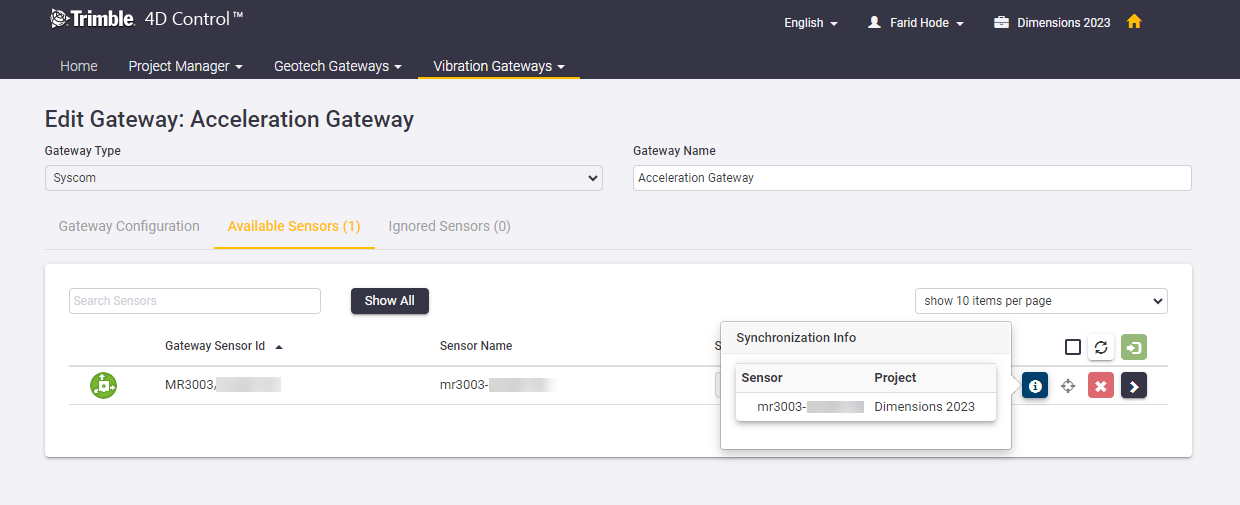The image size is (1240, 505).
Task: Sort by Gateway Sensor Id arrow
Action: (279, 347)
